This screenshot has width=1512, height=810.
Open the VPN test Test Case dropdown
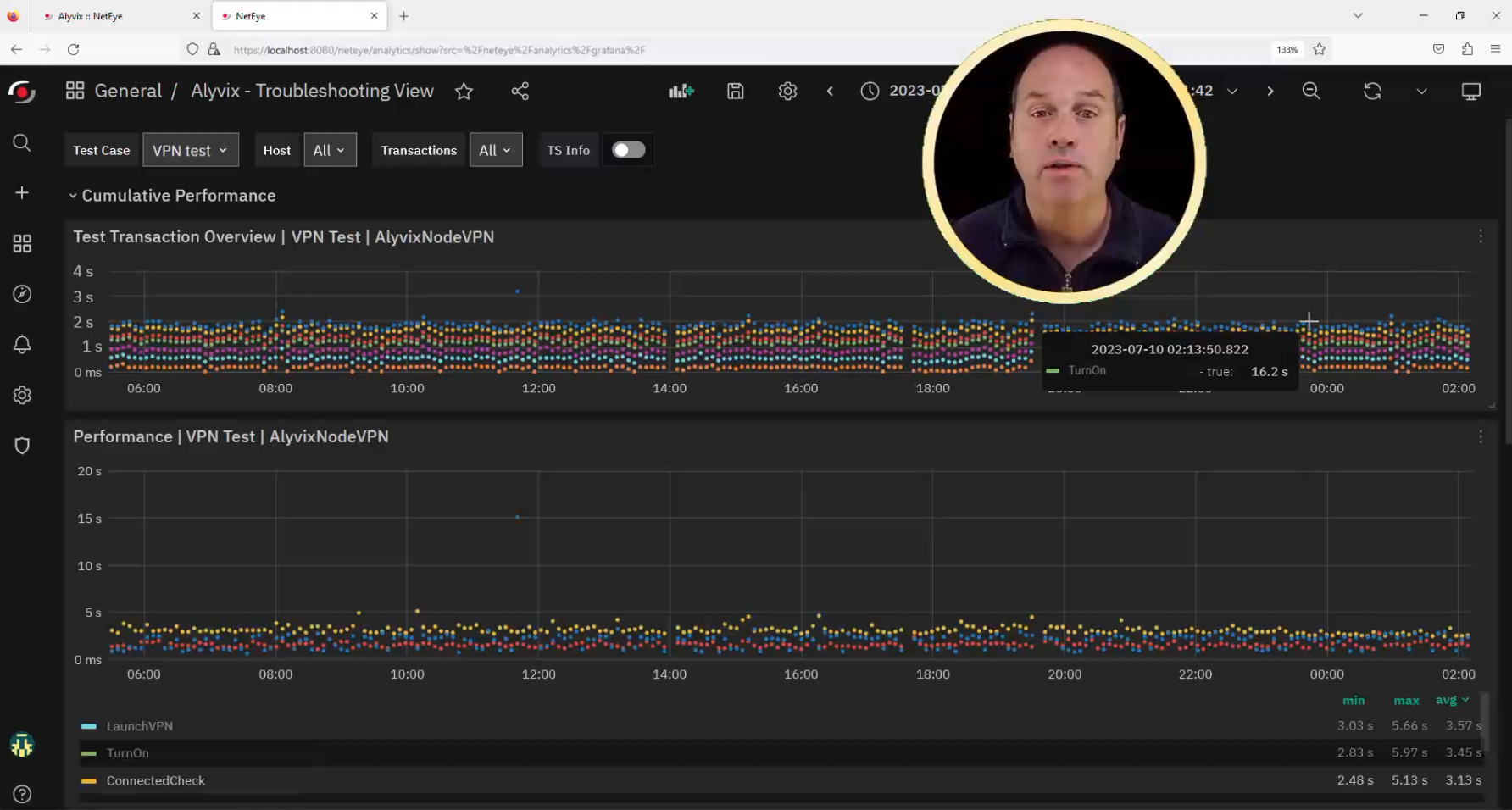191,150
